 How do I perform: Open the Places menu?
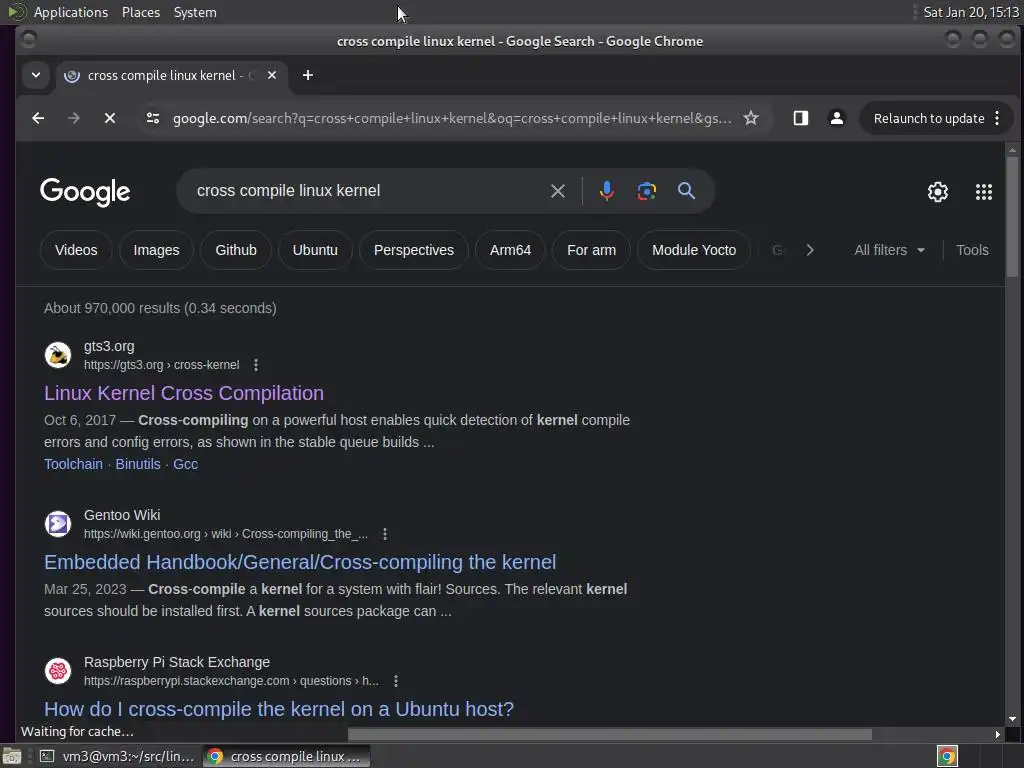click(x=140, y=12)
